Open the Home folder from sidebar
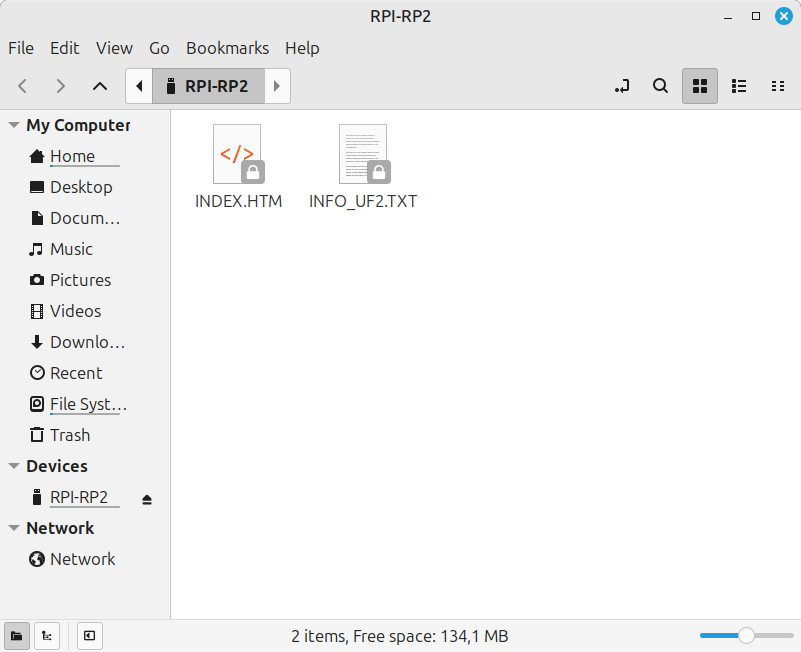 point(71,156)
